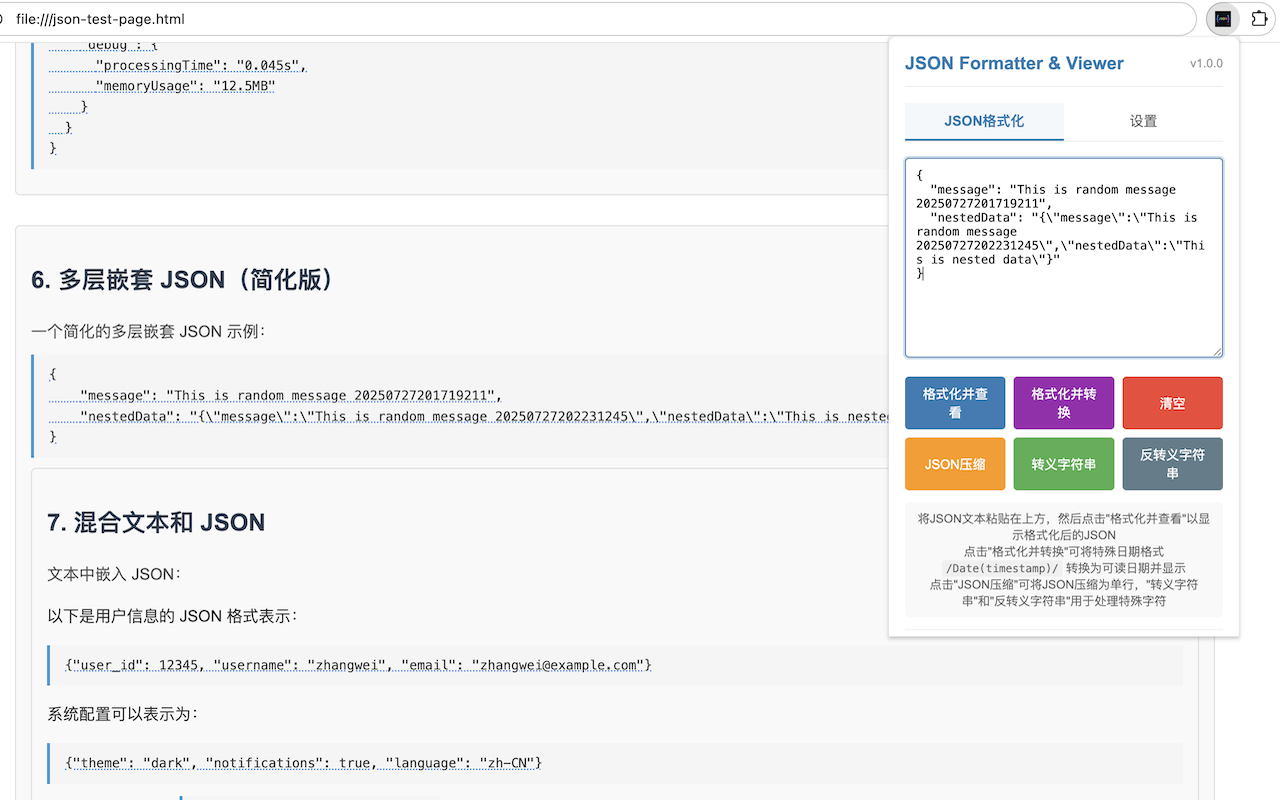The height and width of the screenshot is (800, 1280).
Task: Click the text 文本中嵌入 JSON：
Action: 113,574
